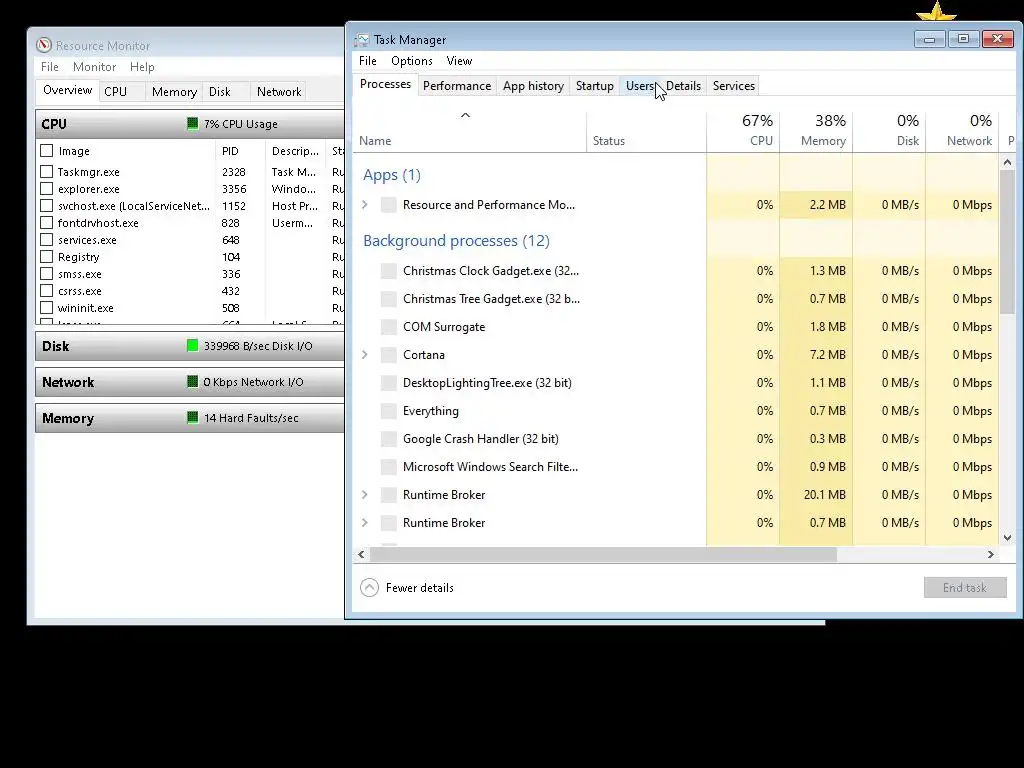The height and width of the screenshot is (768, 1024).
Task: Click the Task Manager title bar icon
Action: click(x=361, y=40)
